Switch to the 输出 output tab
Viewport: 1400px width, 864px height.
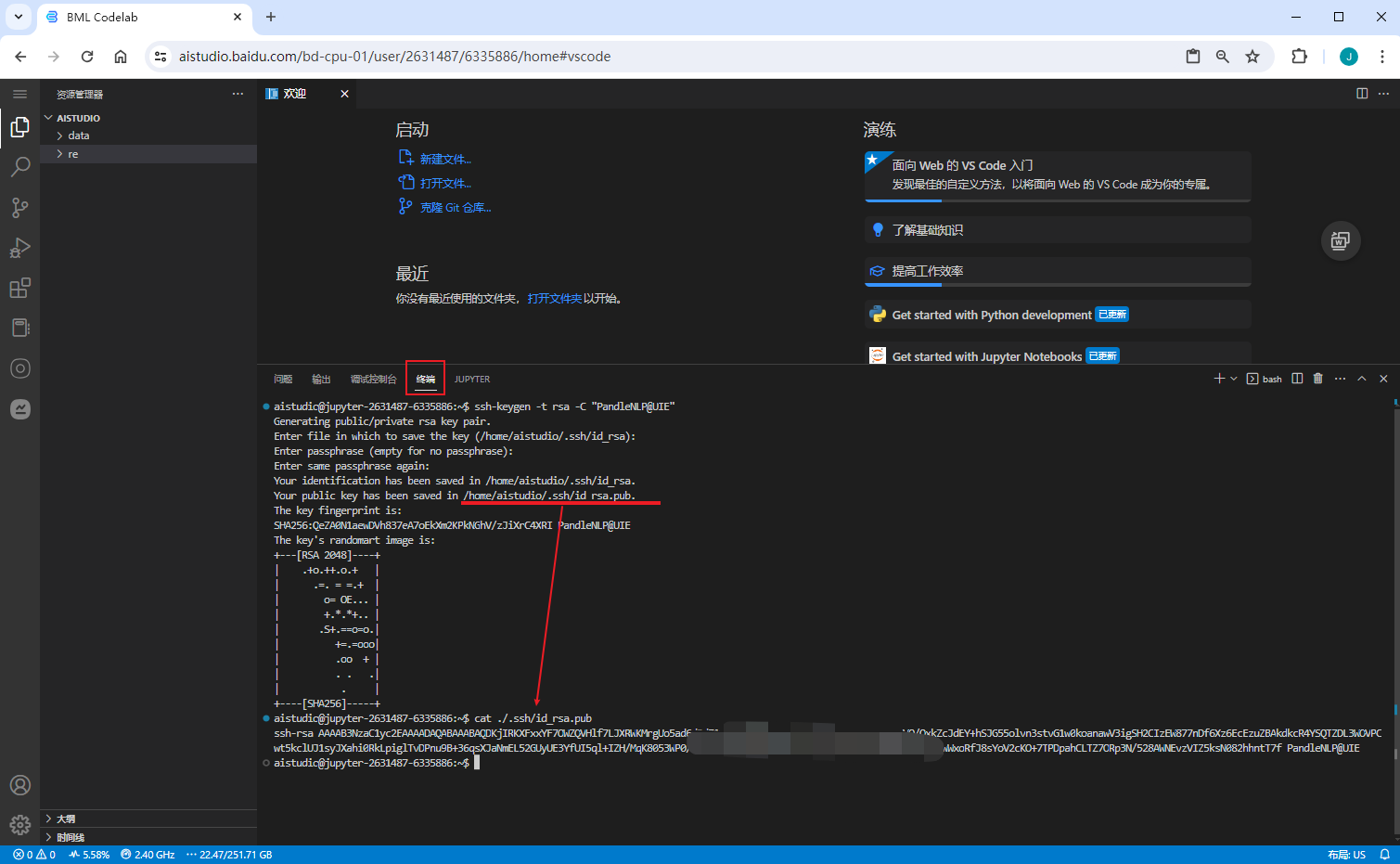pyautogui.click(x=321, y=379)
